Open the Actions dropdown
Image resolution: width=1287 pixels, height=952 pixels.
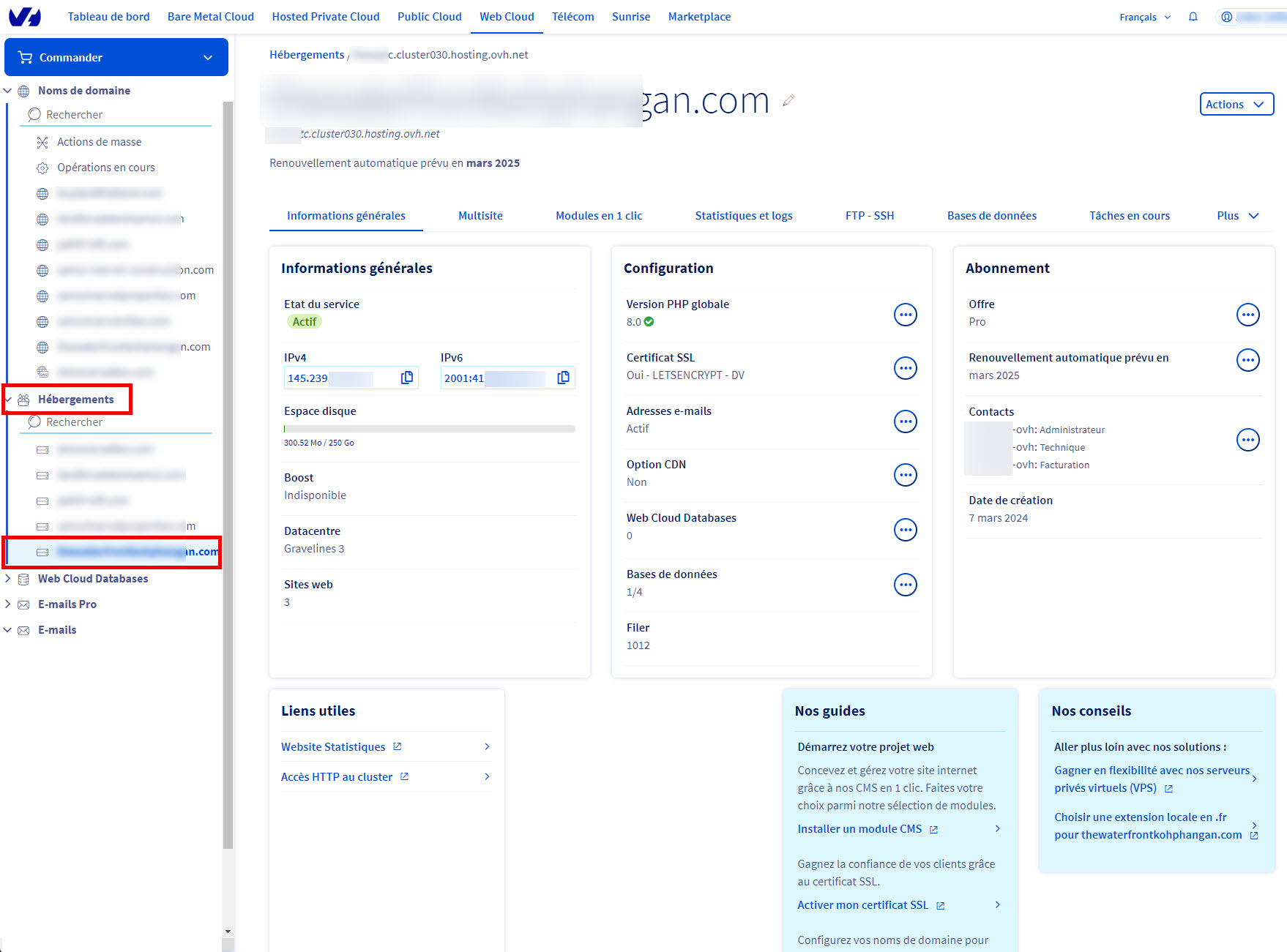point(1236,104)
